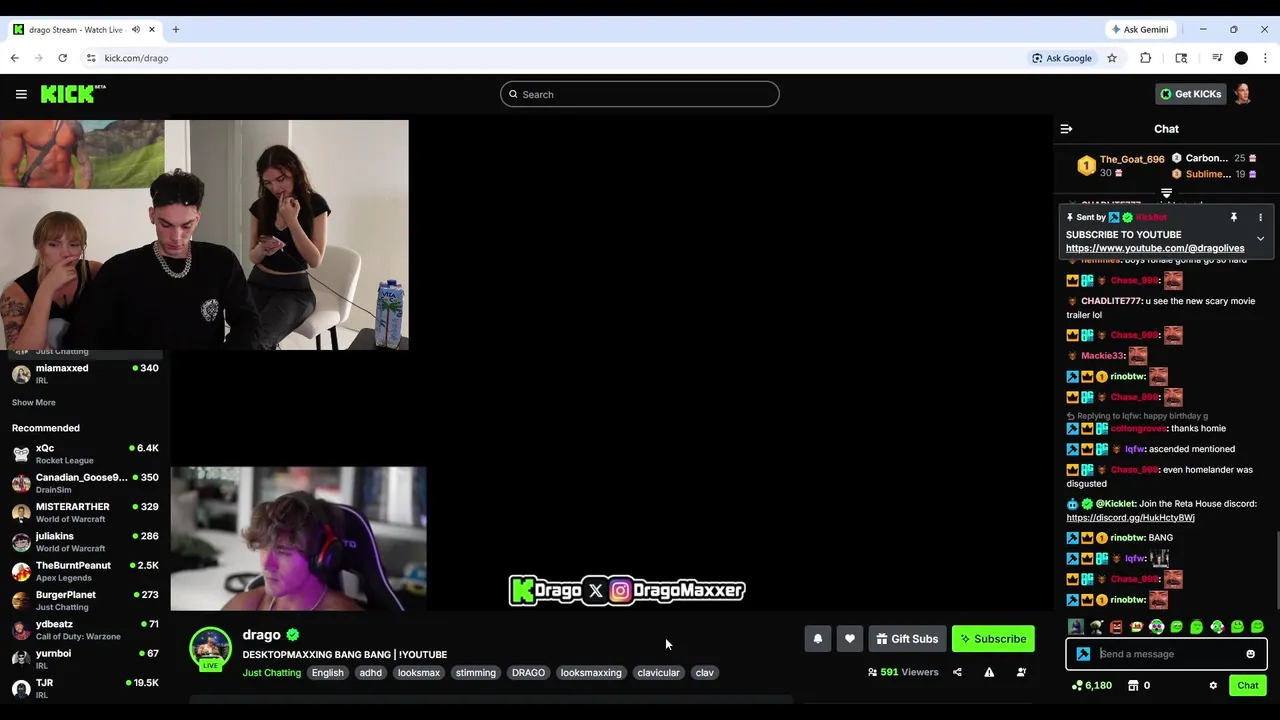Open Chrome three-dot menu

1265,58
